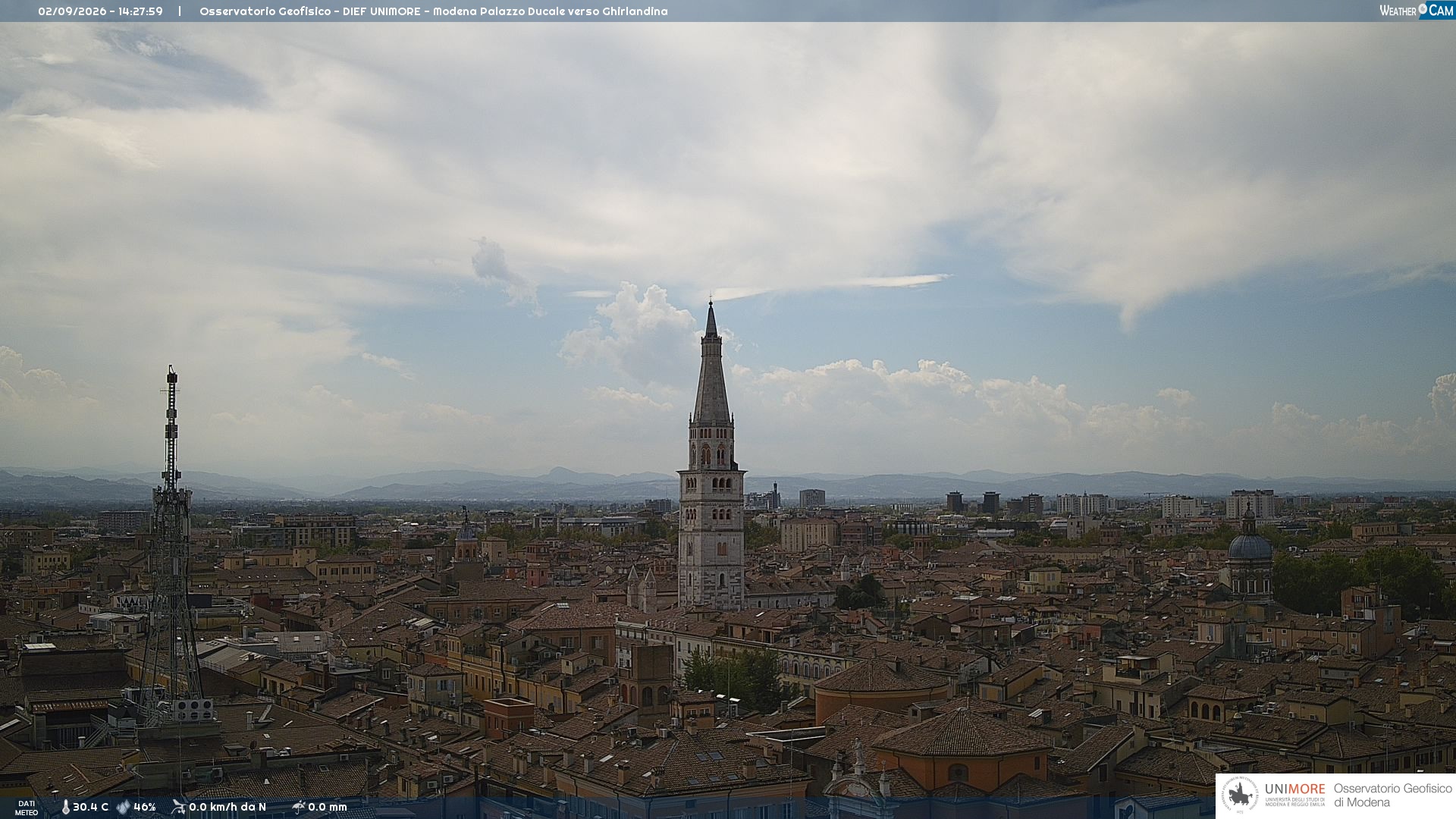Click the thermometer temperature icon
The width and height of the screenshot is (1456, 819).
point(65,807)
